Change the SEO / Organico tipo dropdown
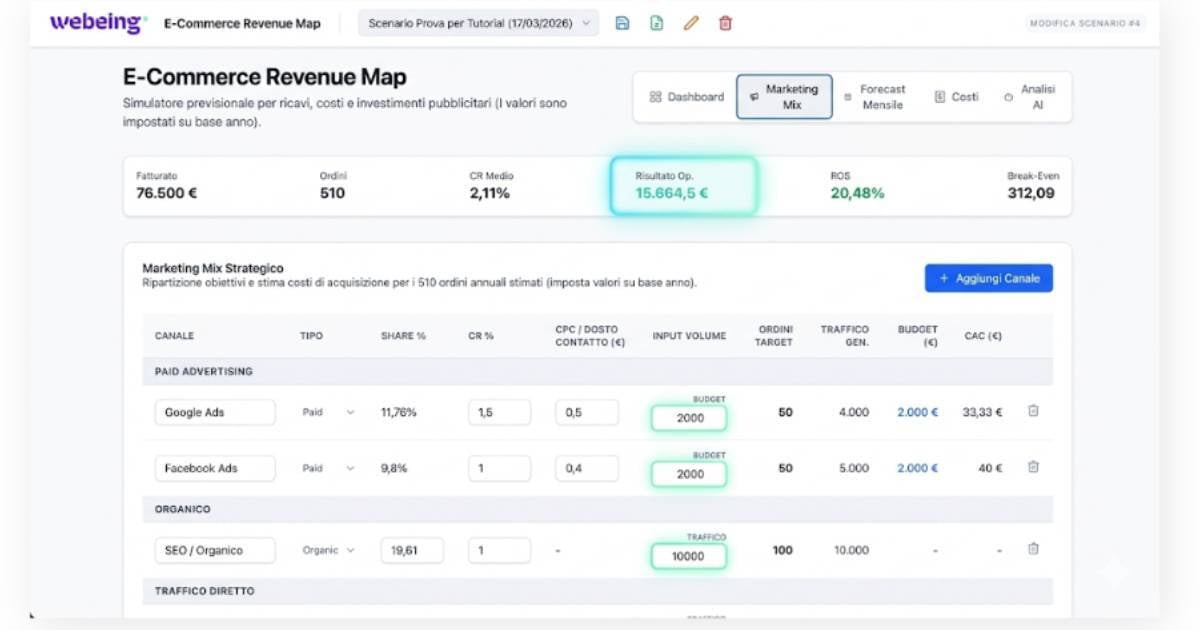Screen dimensions: 1200x630 [x=328, y=550]
